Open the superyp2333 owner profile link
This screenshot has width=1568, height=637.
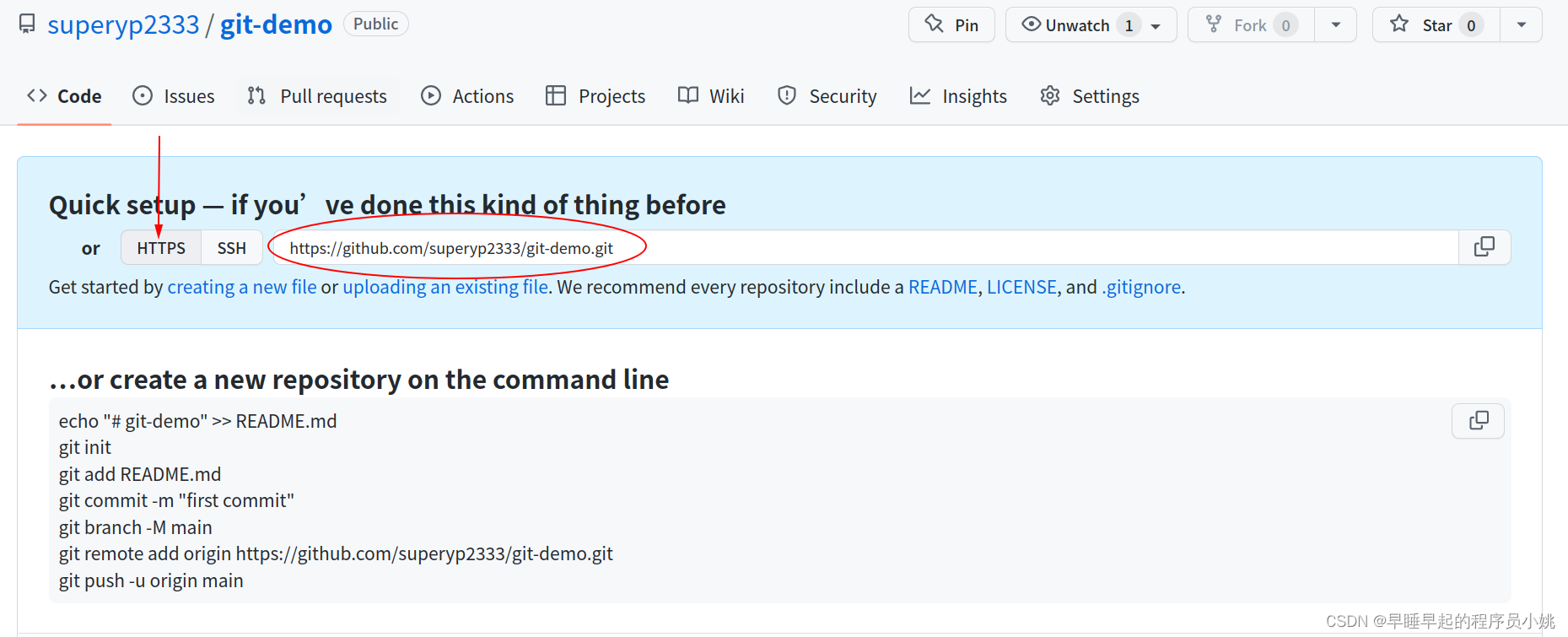click(123, 24)
